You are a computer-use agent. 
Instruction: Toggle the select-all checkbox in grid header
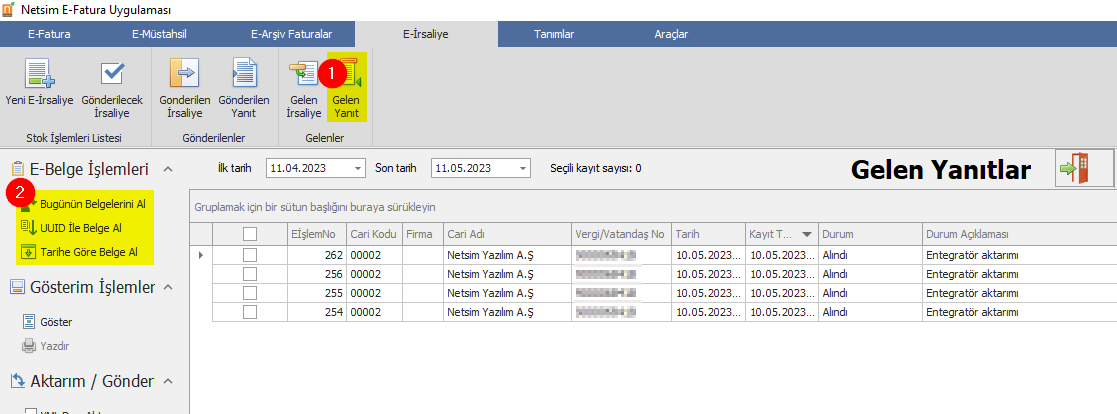coord(250,234)
